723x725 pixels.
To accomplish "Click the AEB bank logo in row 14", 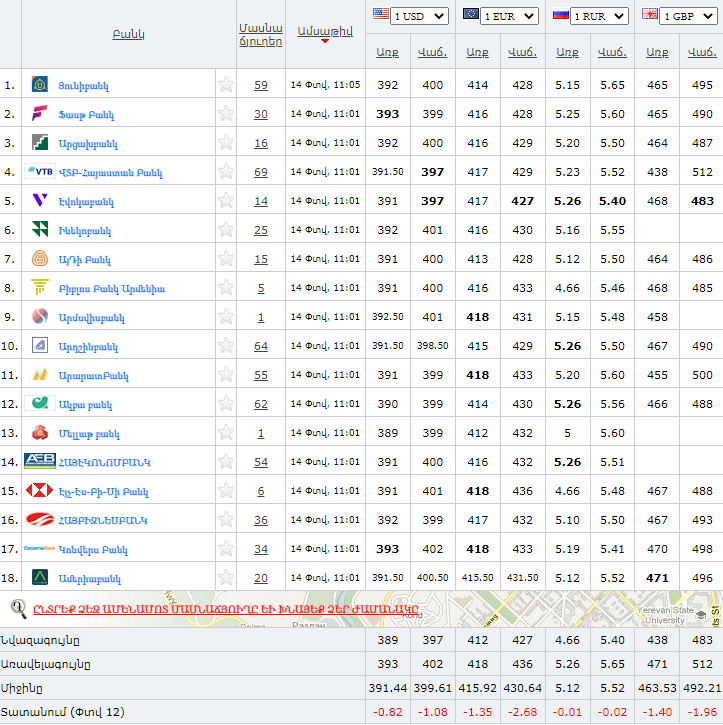I will (x=40, y=461).
